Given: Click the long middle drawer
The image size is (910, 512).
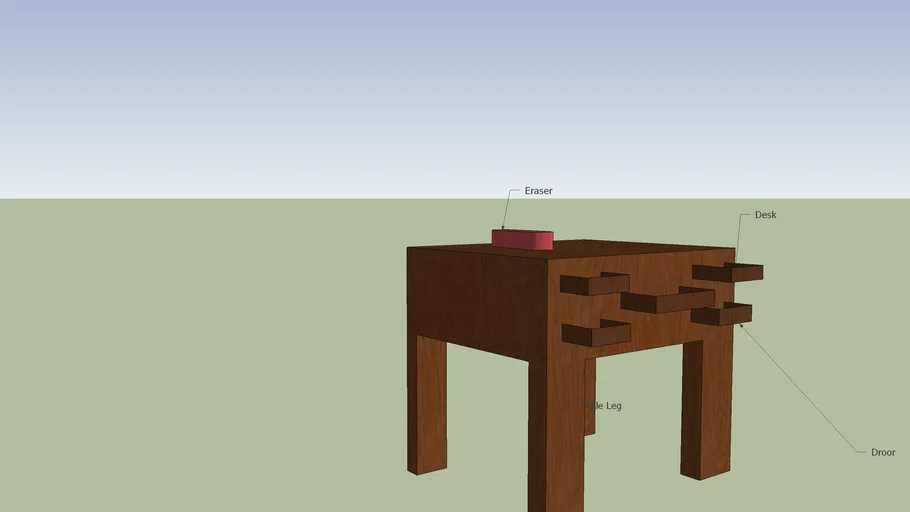Looking at the screenshot, I should pos(665,301).
